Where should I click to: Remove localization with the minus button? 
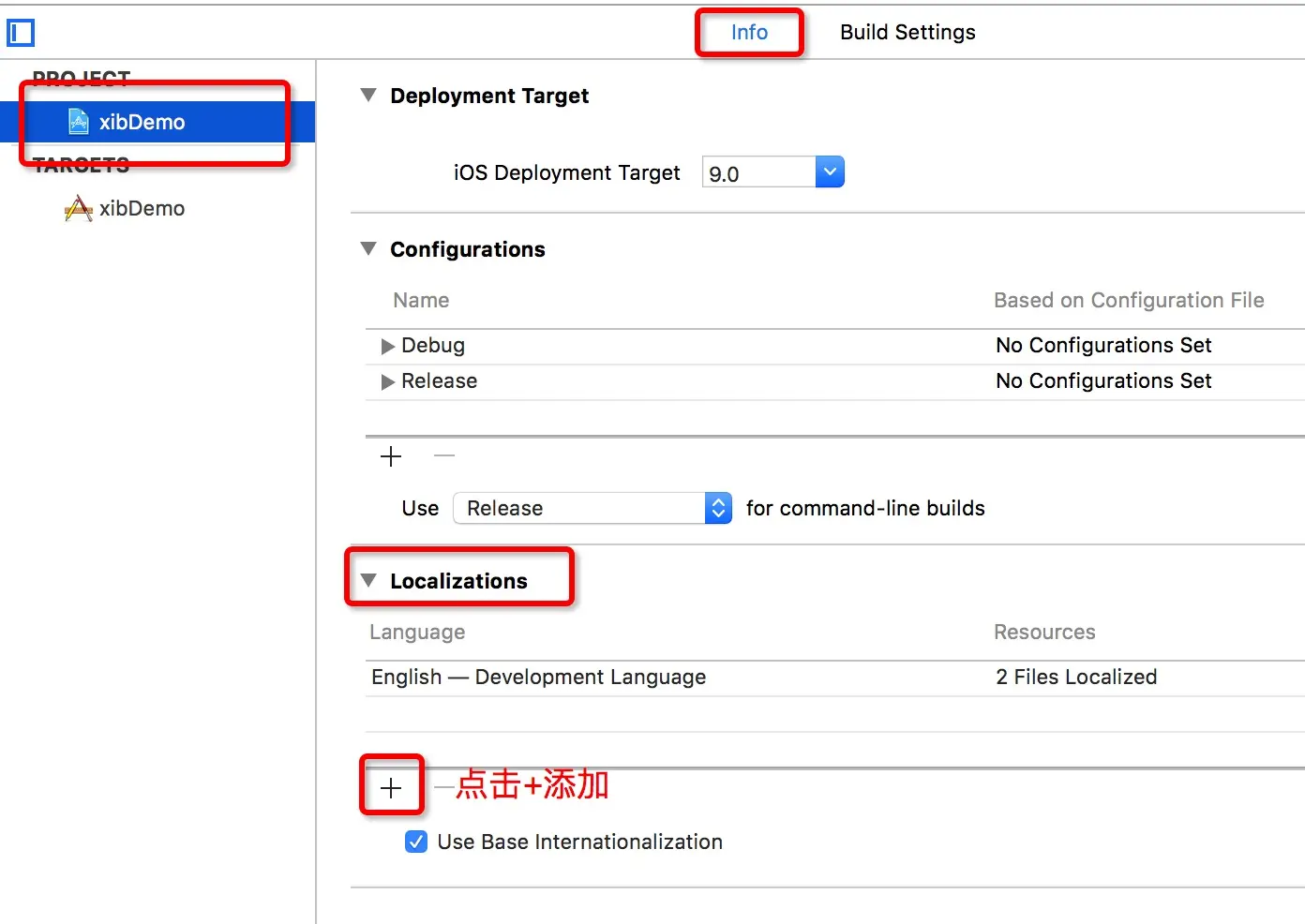tap(444, 788)
